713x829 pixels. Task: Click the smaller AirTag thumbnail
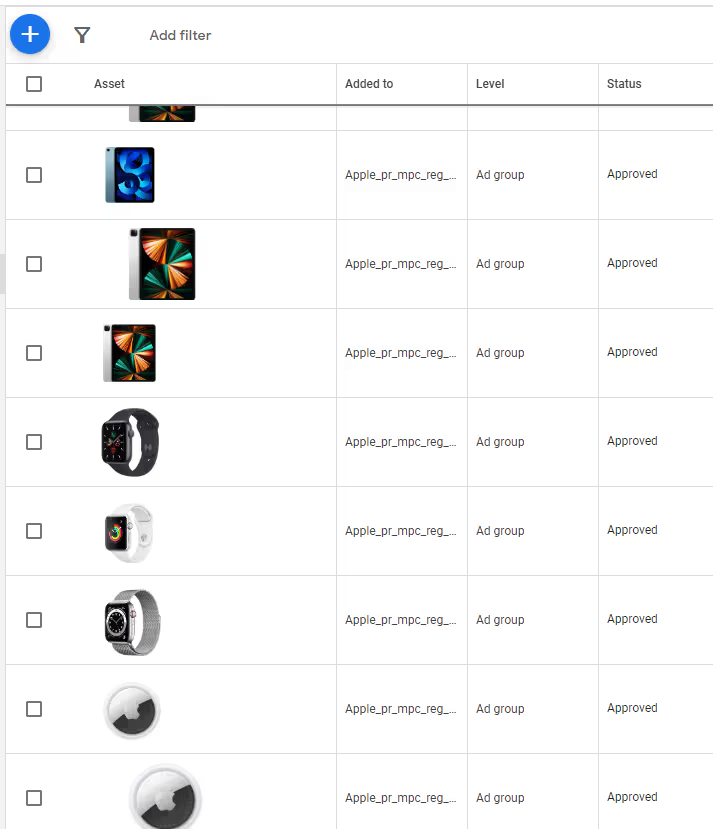132,711
